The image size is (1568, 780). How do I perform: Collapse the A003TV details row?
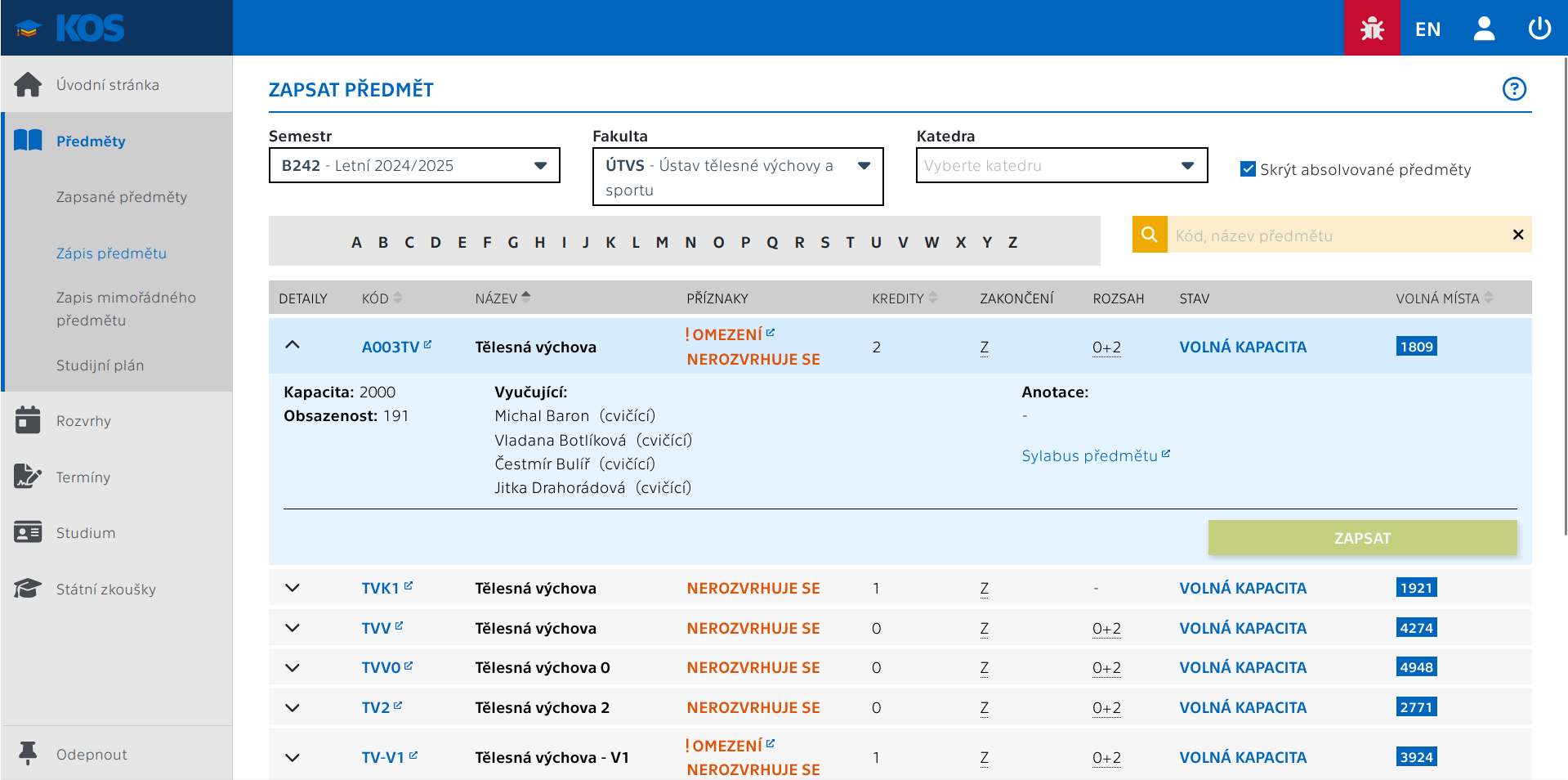pyautogui.click(x=293, y=345)
